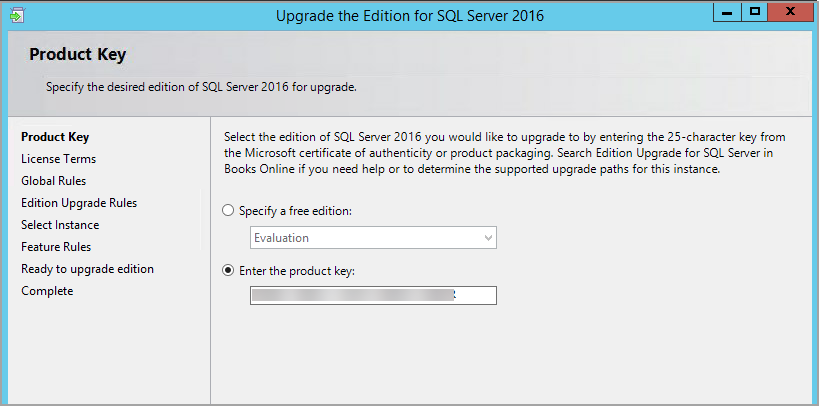
Task: Click the bold 'Product Key' page heading
Action: click(x=77, y=55)
